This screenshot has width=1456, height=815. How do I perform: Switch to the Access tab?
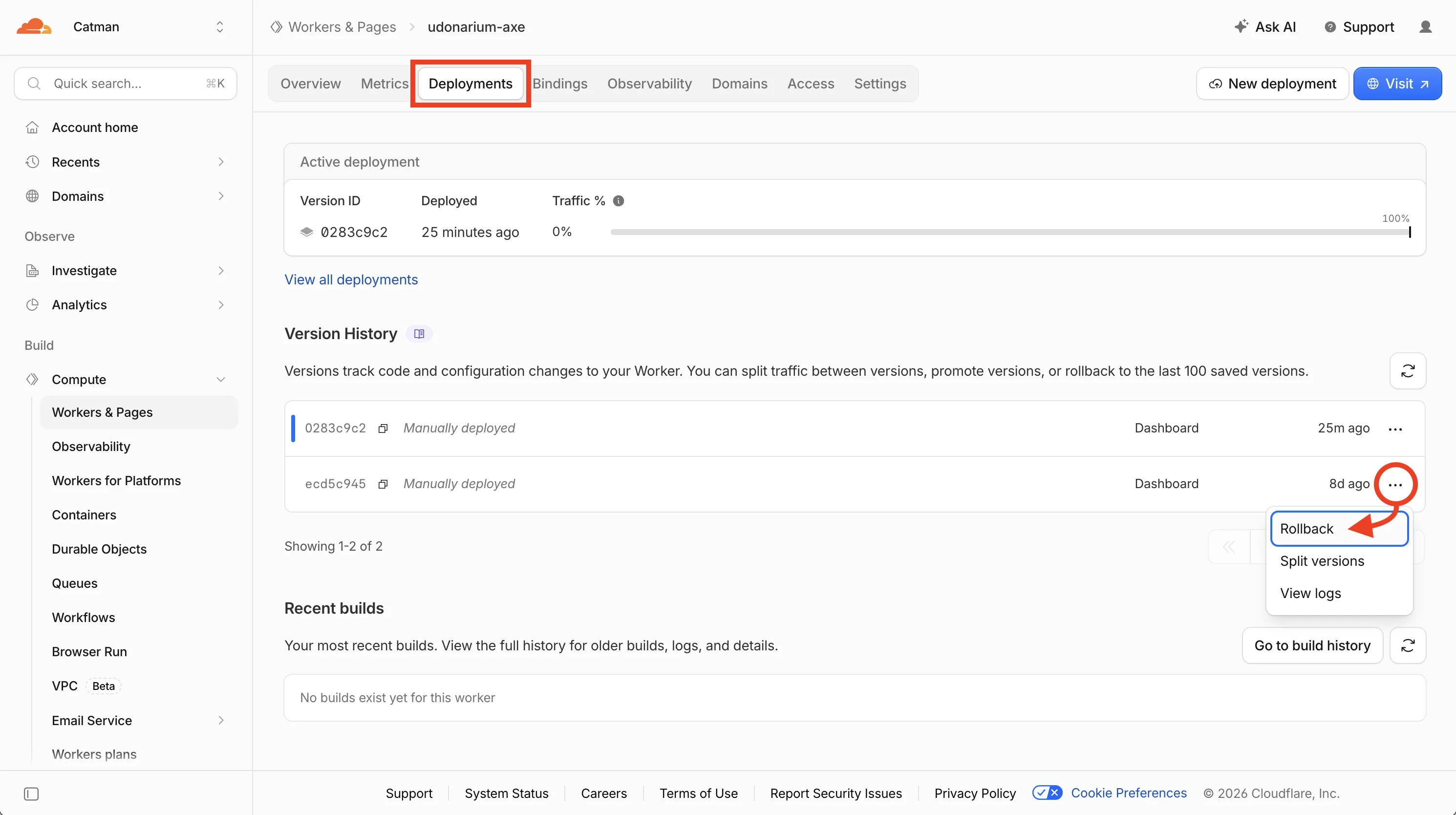tap(811, 84)
